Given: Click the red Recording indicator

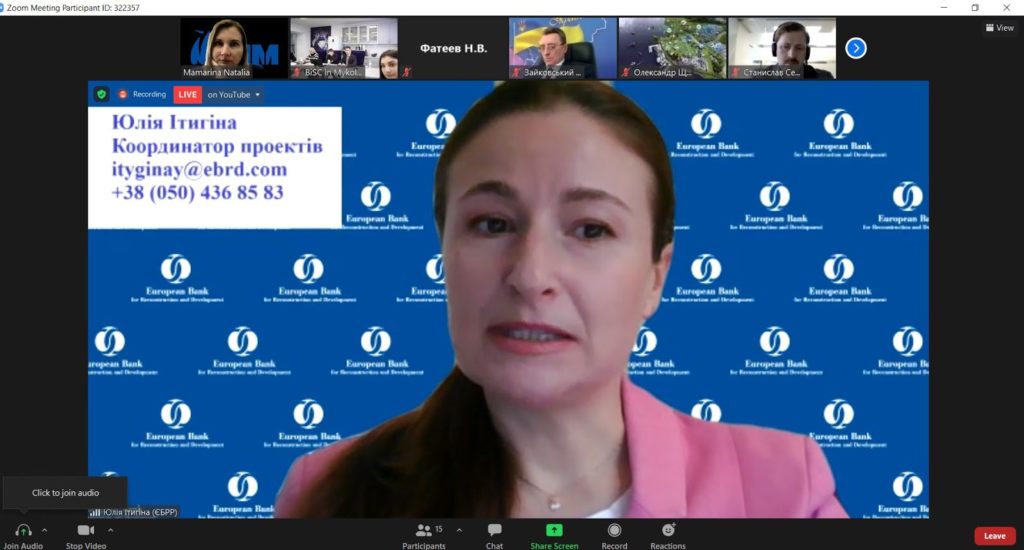Looking at the screenshot, I should (x=143, y=94).
